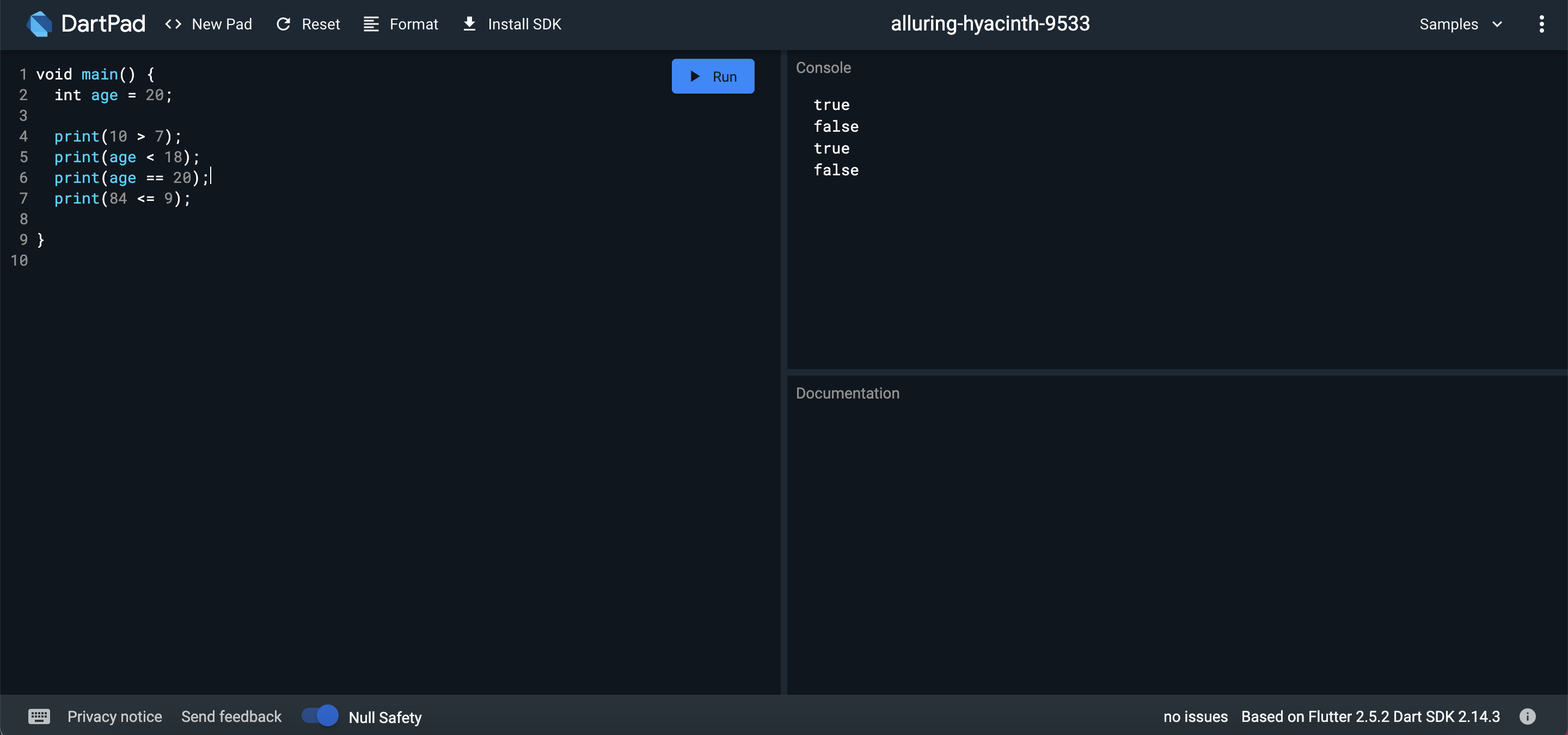Click the New Pad code brackets icon

[174, 24]
